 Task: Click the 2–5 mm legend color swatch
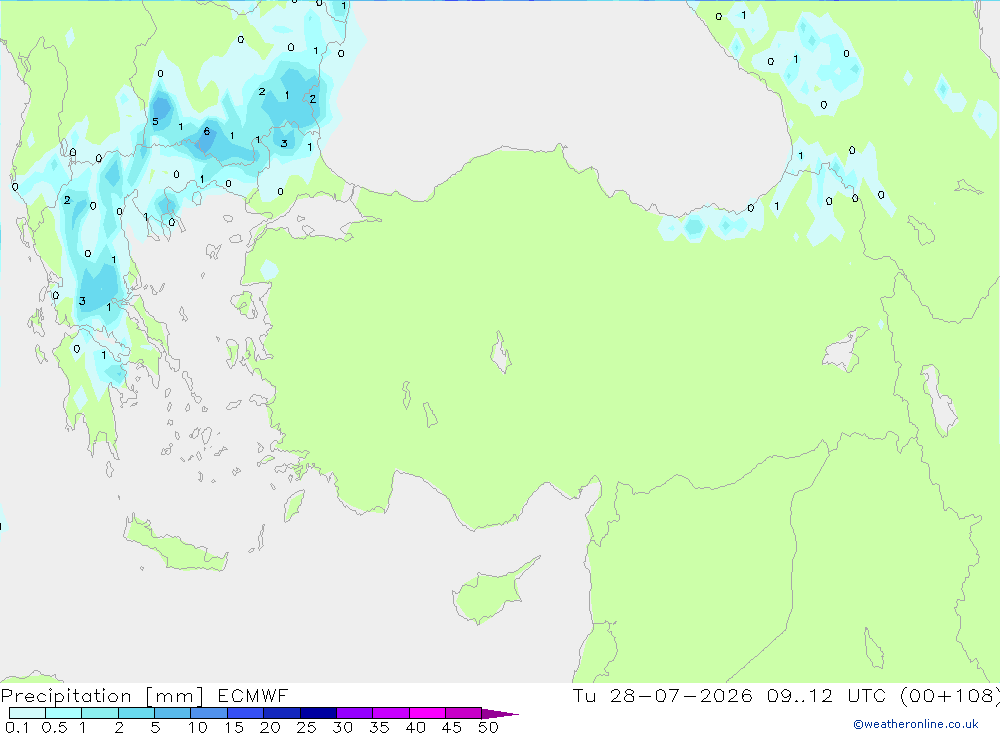(136, 713)
